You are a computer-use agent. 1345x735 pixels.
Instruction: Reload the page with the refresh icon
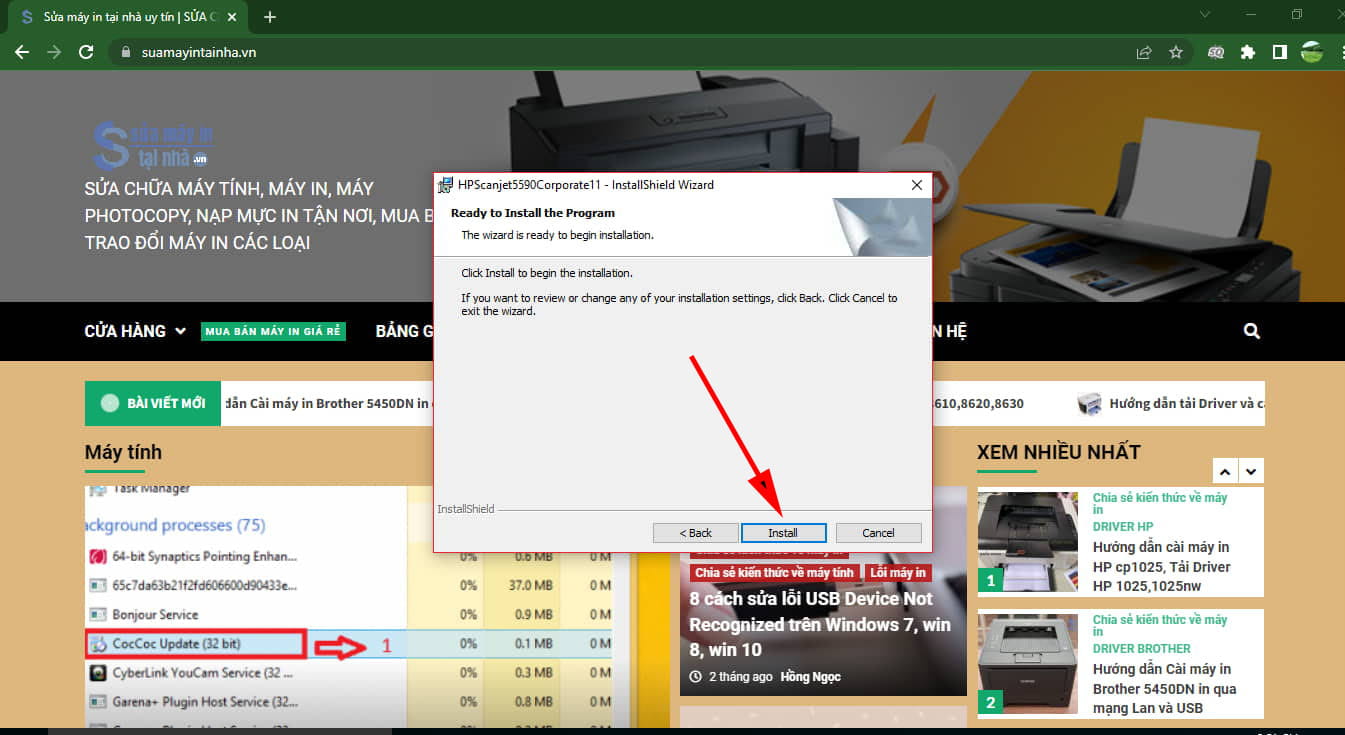pos(86,52)
